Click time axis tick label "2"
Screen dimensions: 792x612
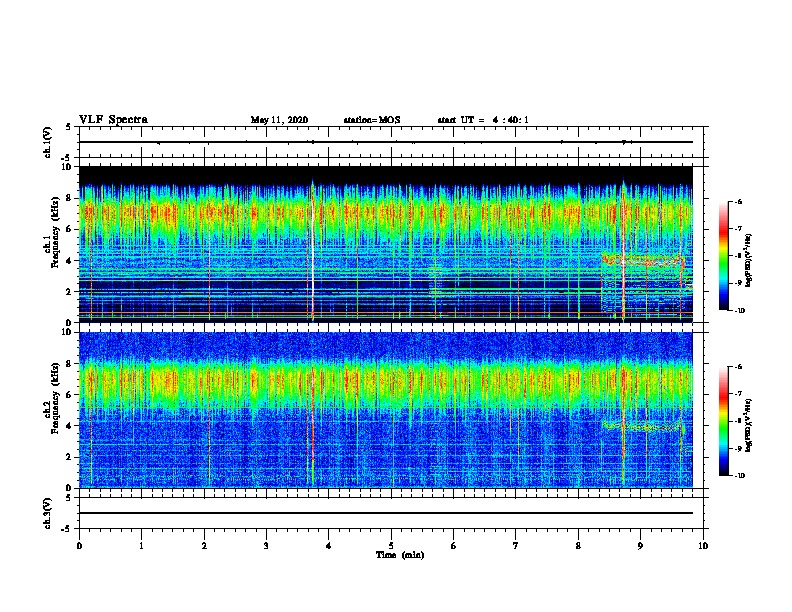click(x=204, y=546)
